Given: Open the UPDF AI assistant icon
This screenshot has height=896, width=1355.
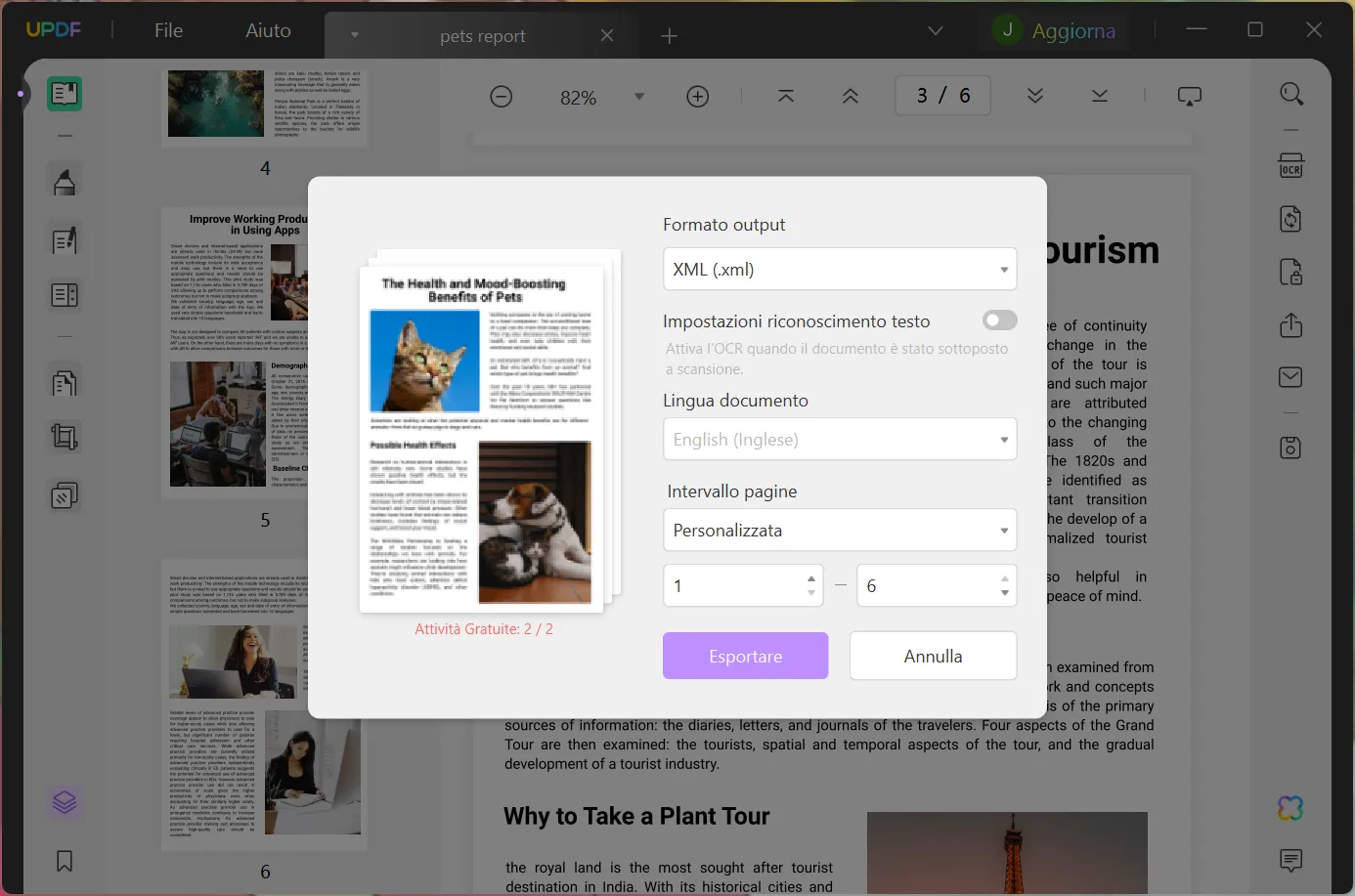Looking at the screenshot, I should tap(1291, 808).
